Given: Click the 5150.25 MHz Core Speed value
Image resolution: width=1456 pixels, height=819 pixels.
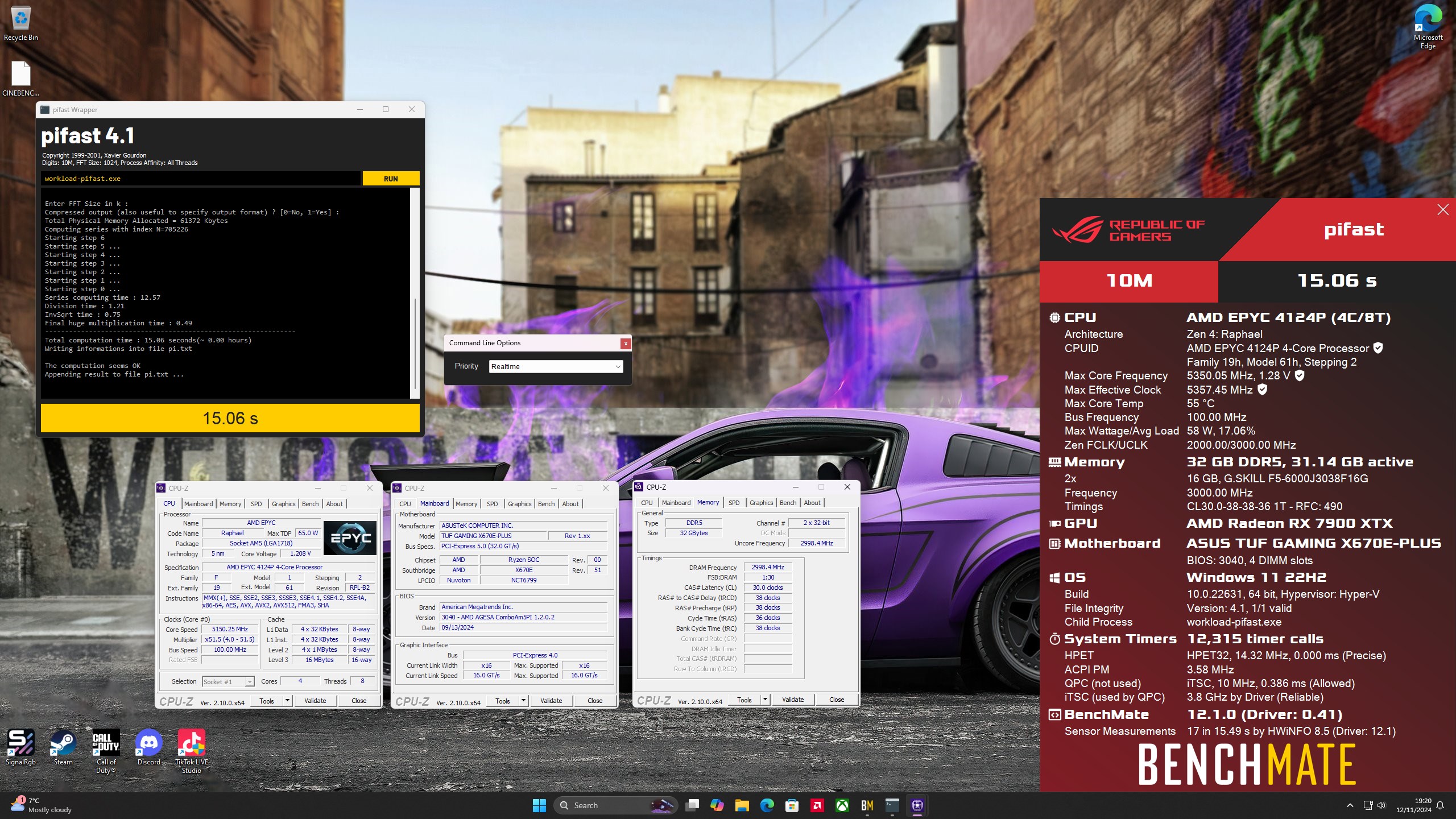Looking at the screenshot, I should pos(230,630).
